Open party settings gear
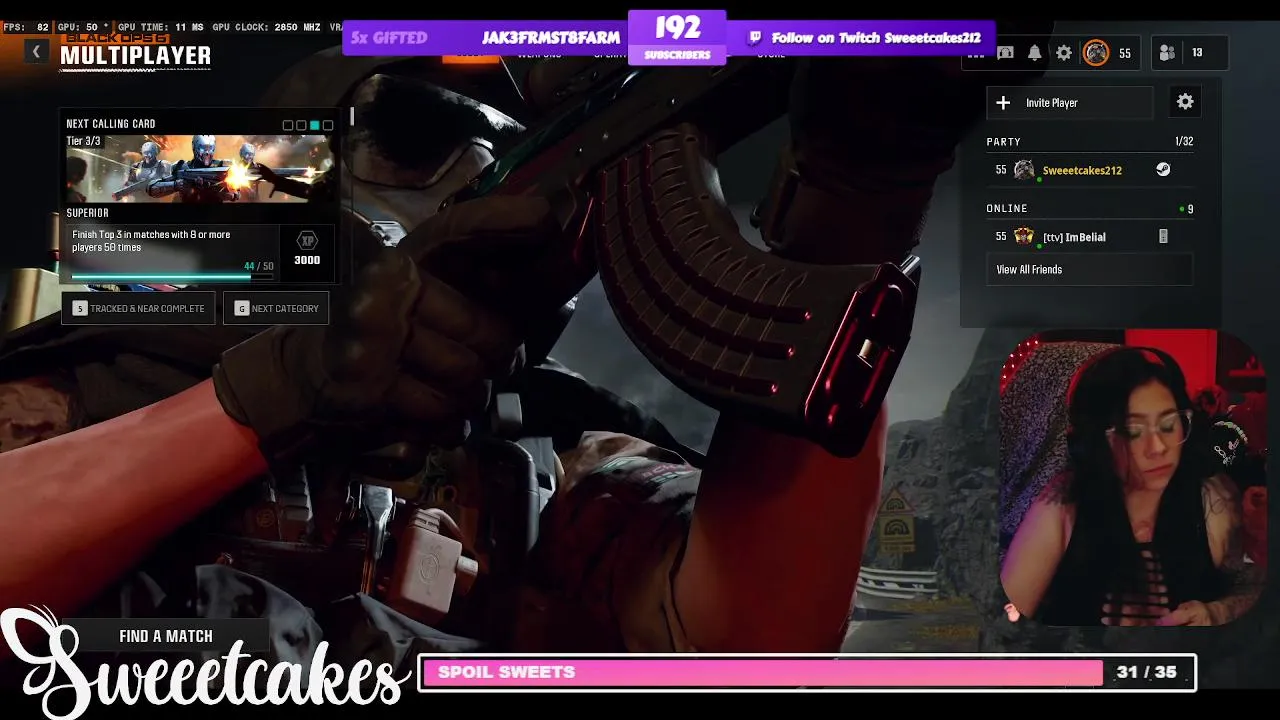The width and height of the screenshot is (1280, 720). [x=1185, y=101]
